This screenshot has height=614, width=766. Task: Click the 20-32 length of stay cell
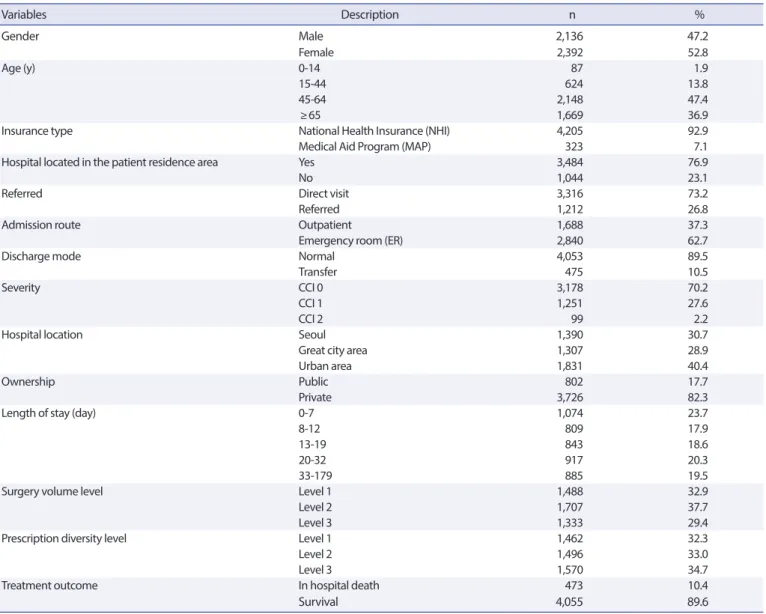[312, 460]
